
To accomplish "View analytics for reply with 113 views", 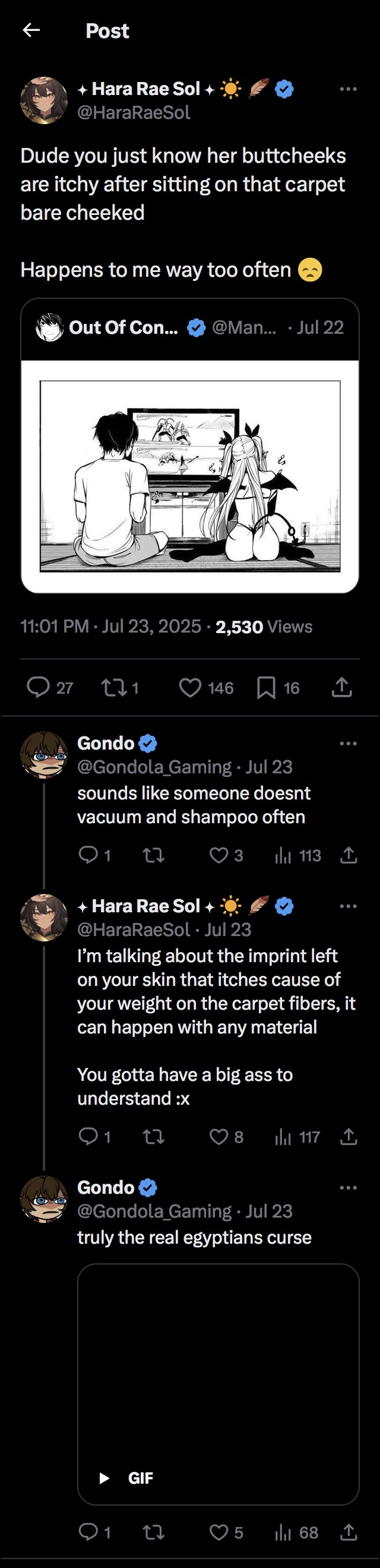I will (283, 856).
